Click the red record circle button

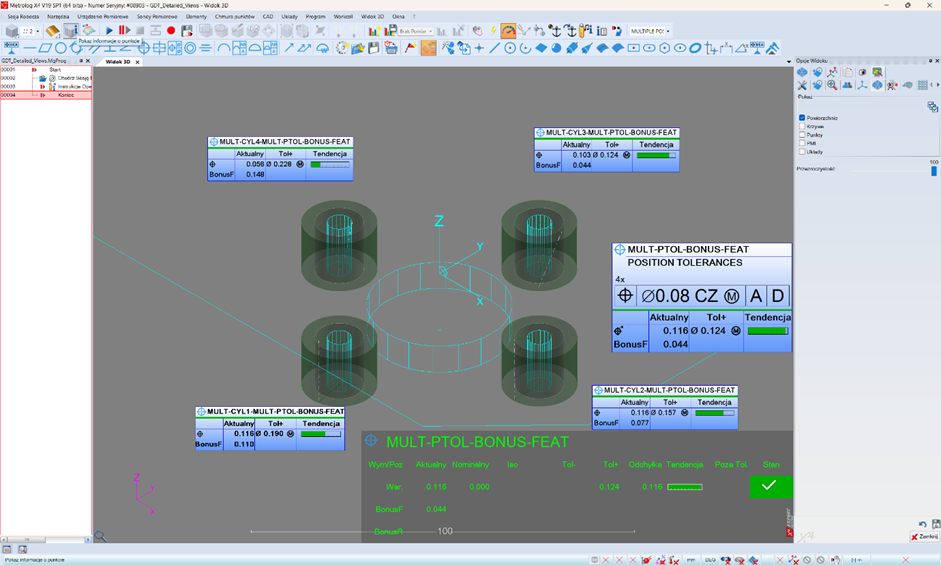[x=171, y=30]
